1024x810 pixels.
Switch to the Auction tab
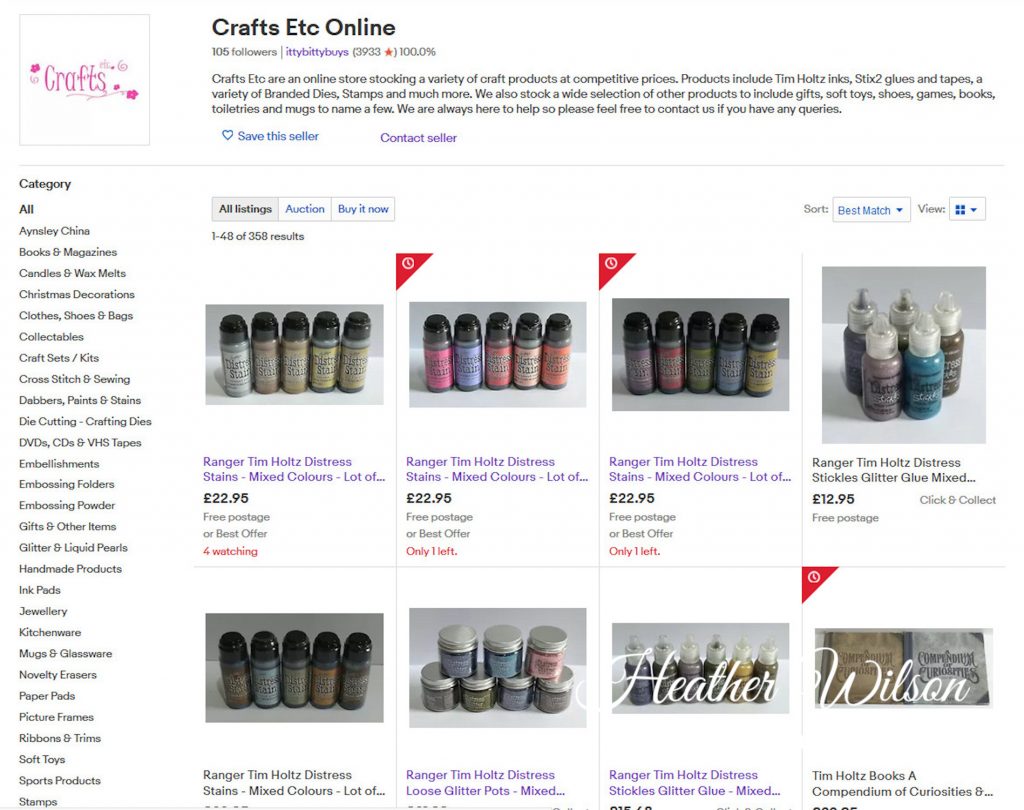[x=304, y=209]
